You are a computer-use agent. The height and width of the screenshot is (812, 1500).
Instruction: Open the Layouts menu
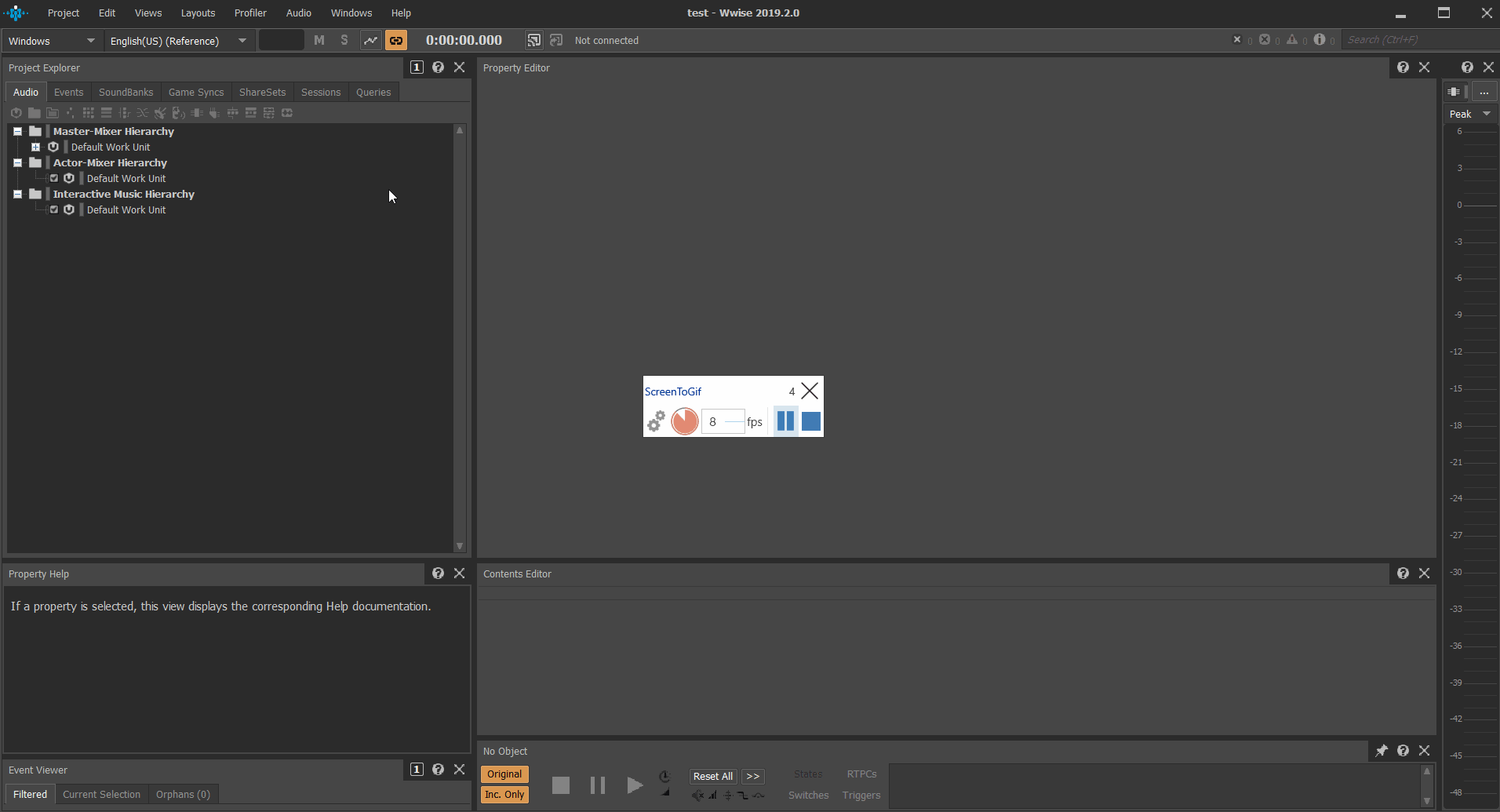coord(198,13)
